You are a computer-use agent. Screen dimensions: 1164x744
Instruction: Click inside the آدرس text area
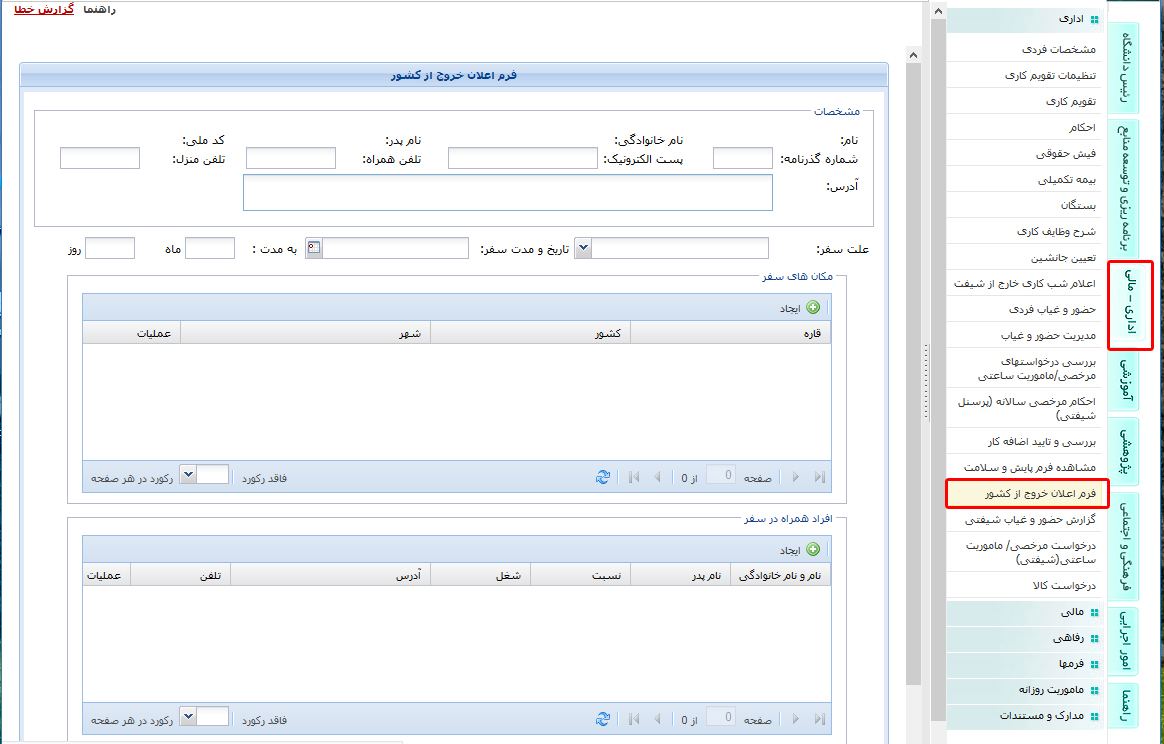508,192
